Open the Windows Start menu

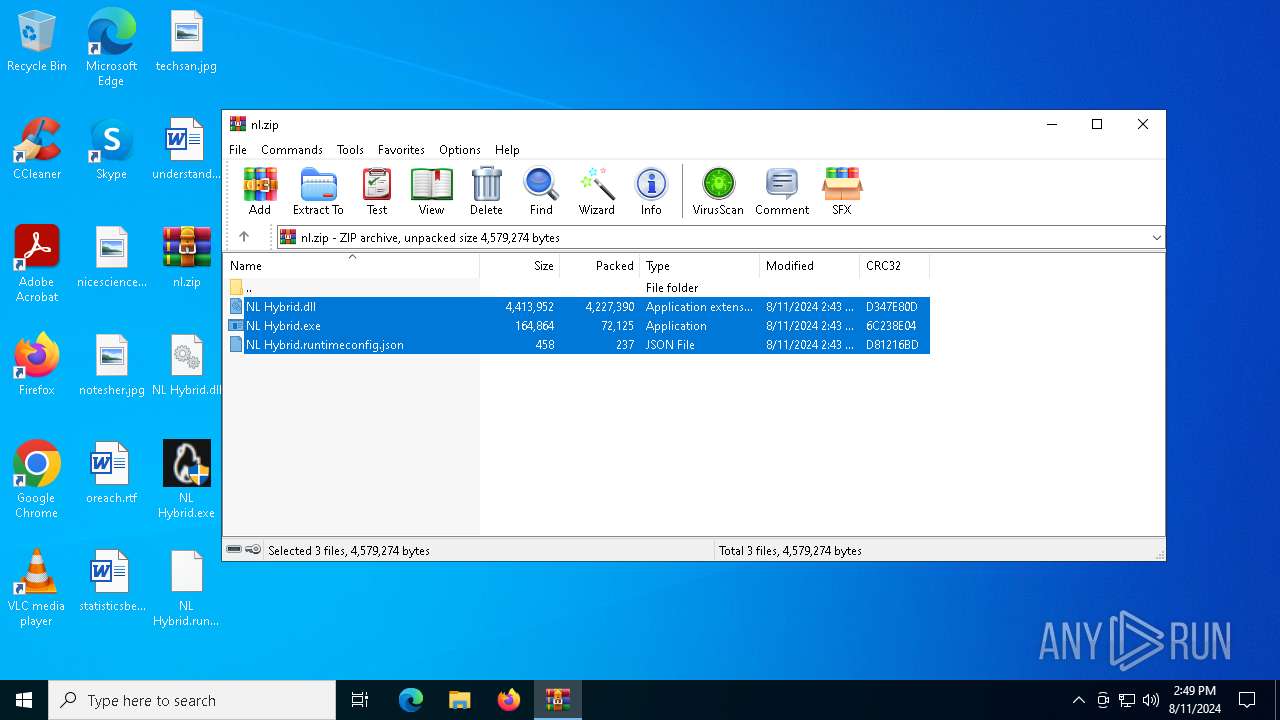[x=24, y=700]
